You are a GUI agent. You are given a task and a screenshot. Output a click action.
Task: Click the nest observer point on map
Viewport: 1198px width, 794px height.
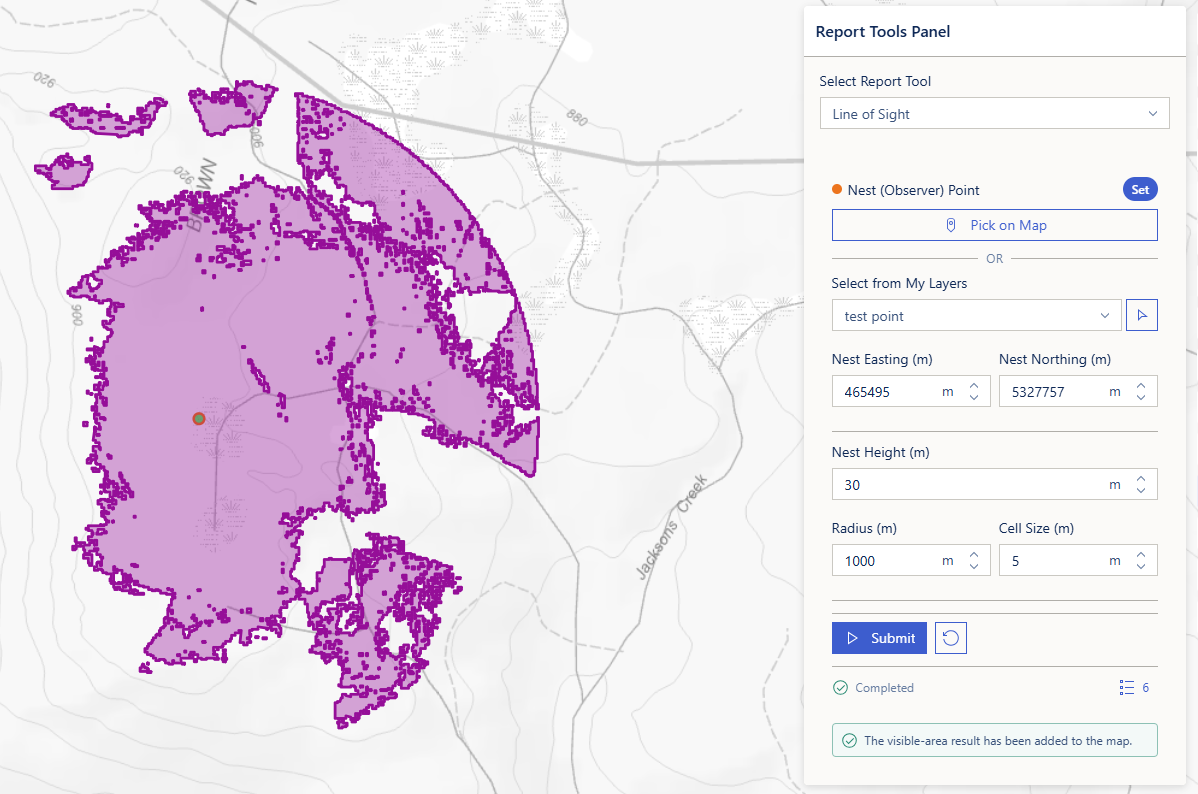click(199, 418)
